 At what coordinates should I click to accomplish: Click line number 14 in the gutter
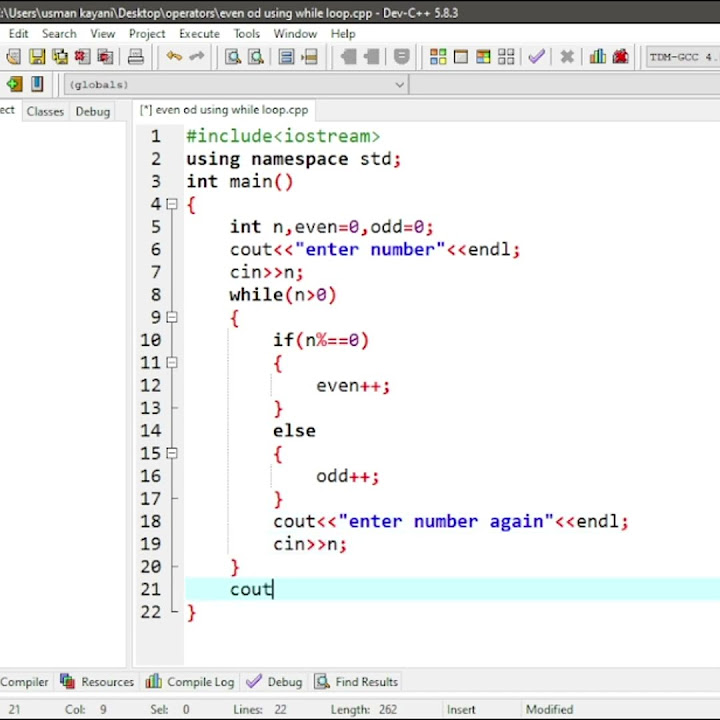[151, 431]
